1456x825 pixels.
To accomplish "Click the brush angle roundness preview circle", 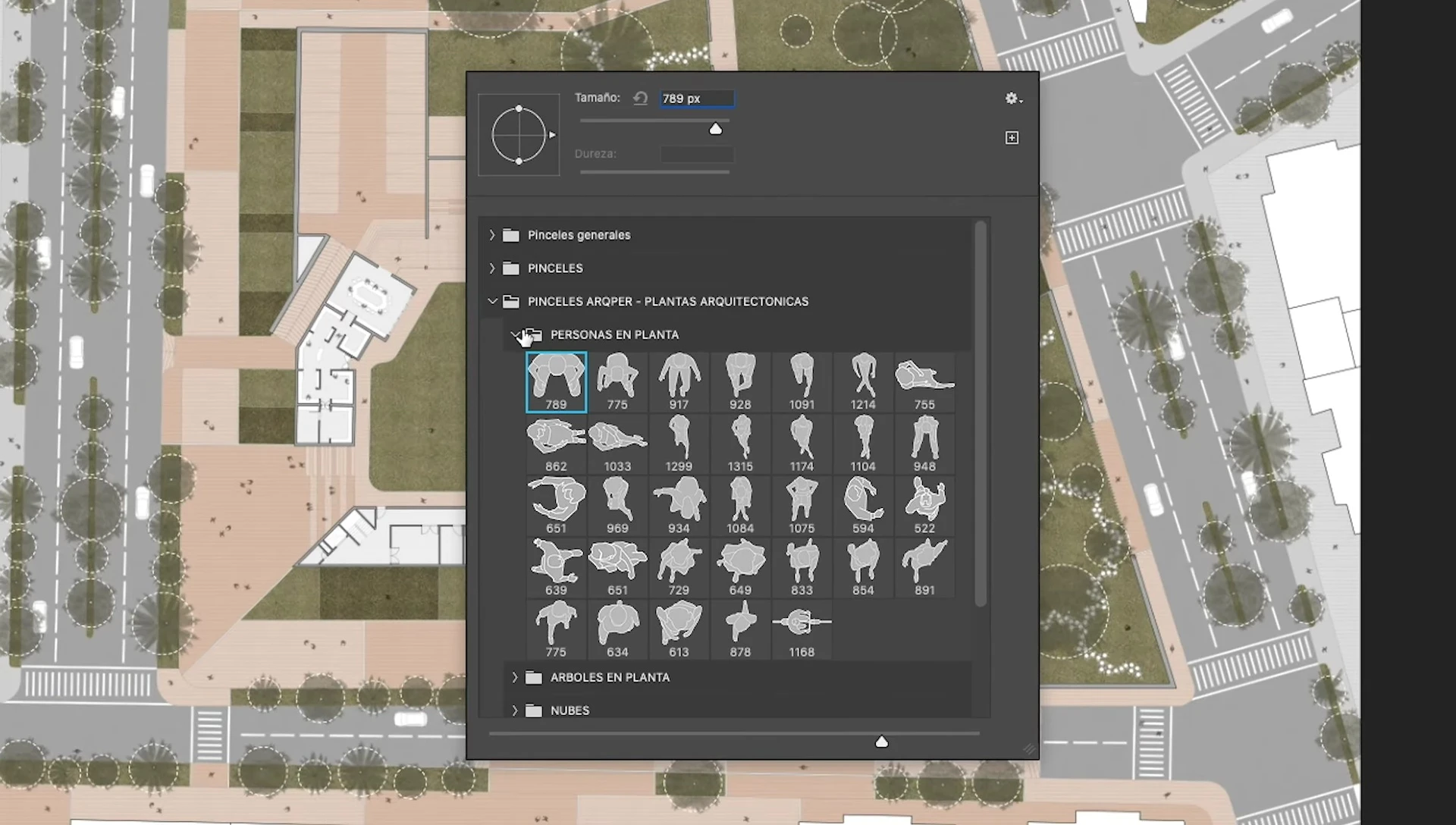I will 519,135.
